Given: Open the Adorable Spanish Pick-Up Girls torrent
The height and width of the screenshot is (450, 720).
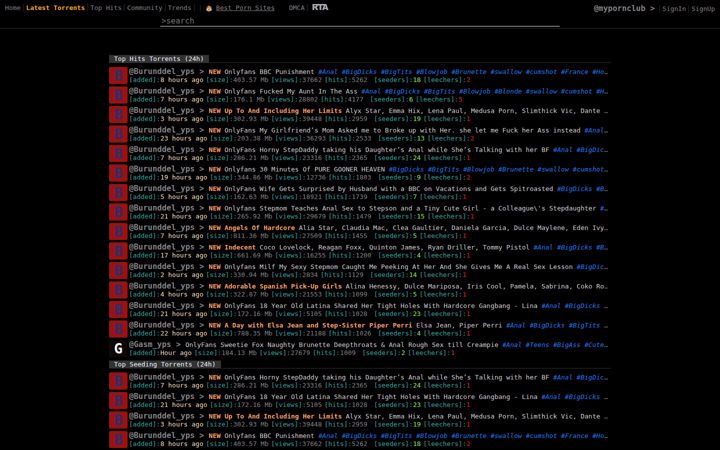Looking at the screenshot, I should tap(283, 286).
